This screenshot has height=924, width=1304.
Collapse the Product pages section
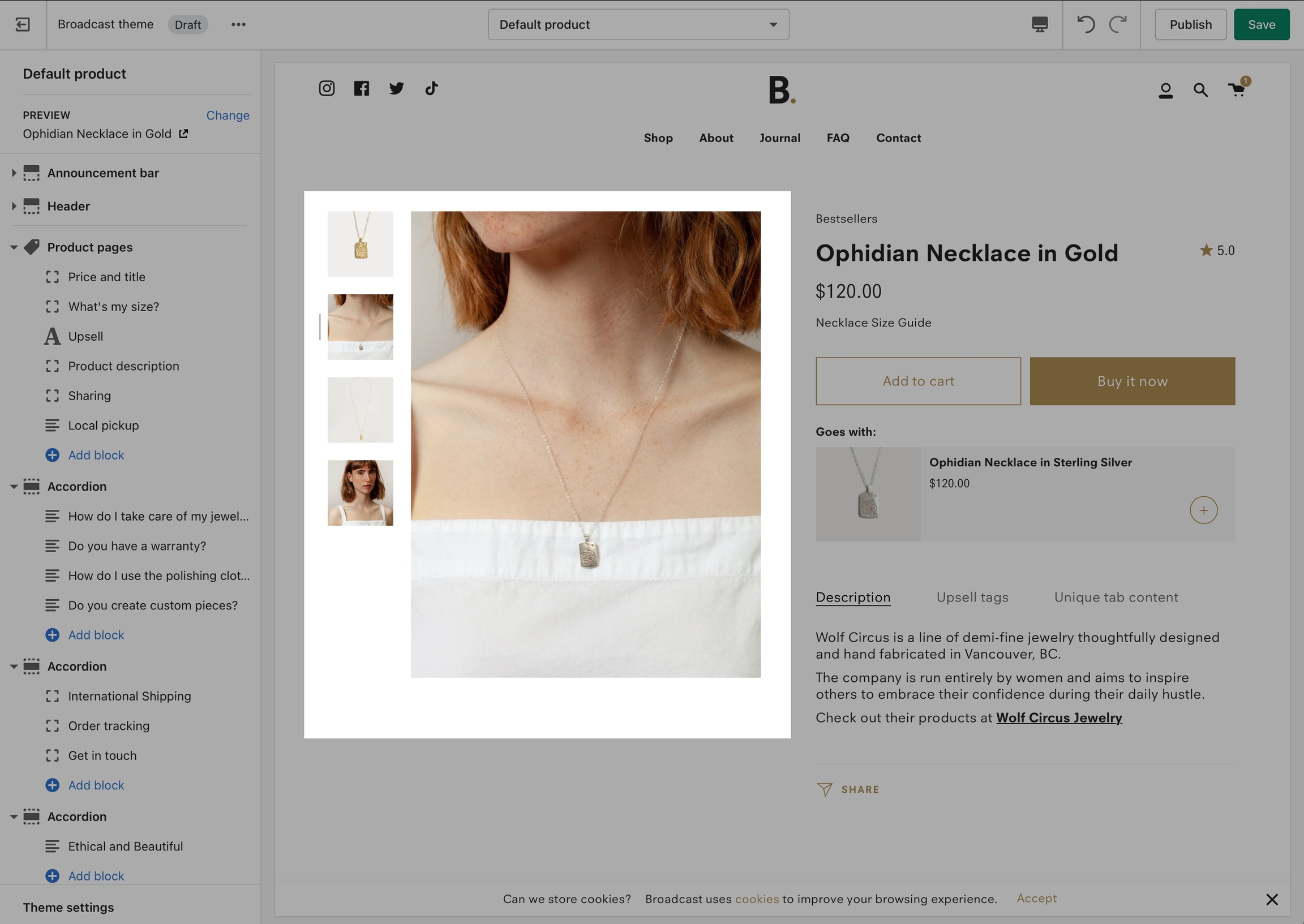pyautogui.click(x=14, y=247)
